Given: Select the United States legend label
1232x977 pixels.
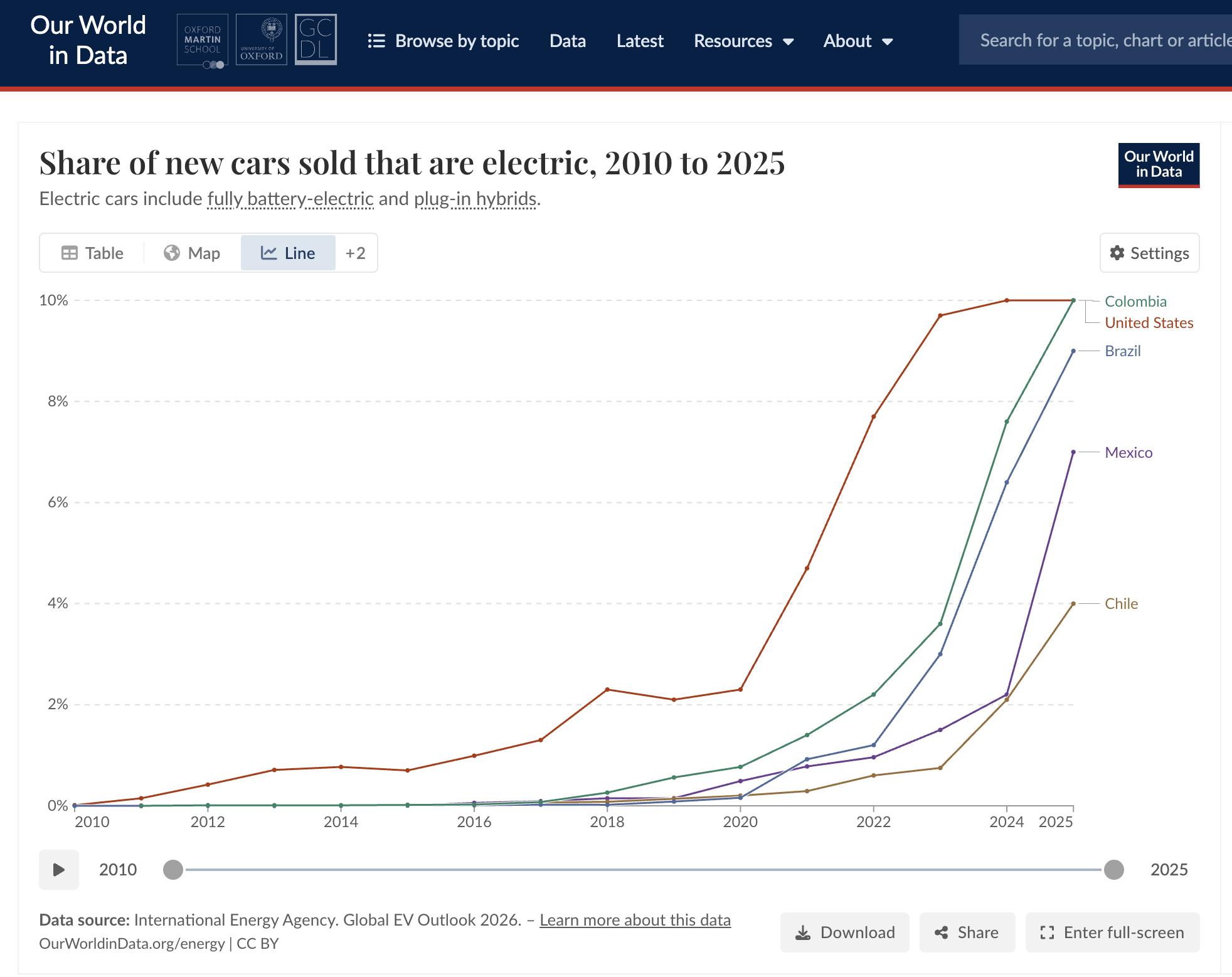Looking at the screenshot, I should (x=1149, y=323).
